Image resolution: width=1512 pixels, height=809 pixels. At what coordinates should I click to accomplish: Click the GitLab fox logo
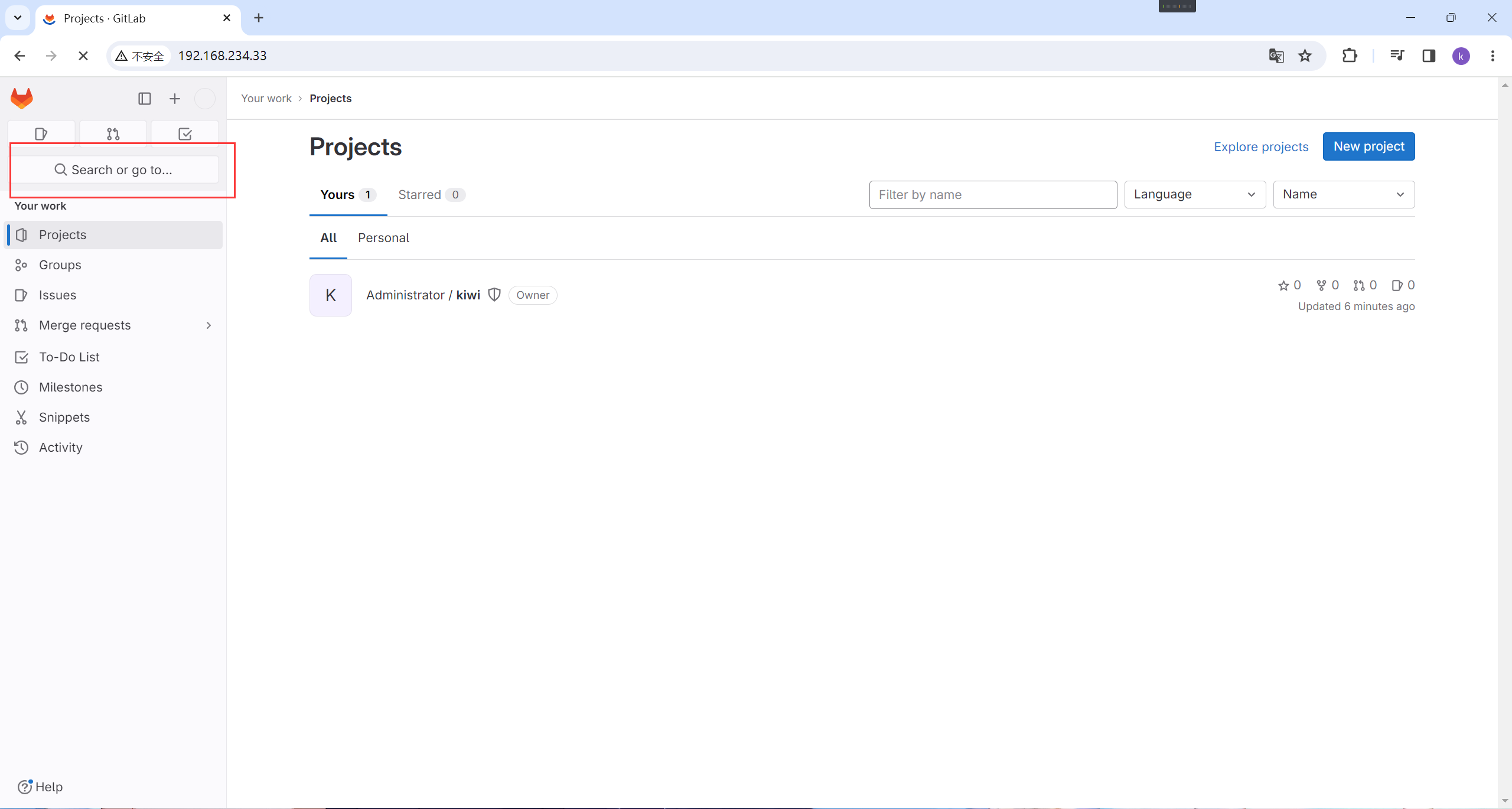click(22, 98)
